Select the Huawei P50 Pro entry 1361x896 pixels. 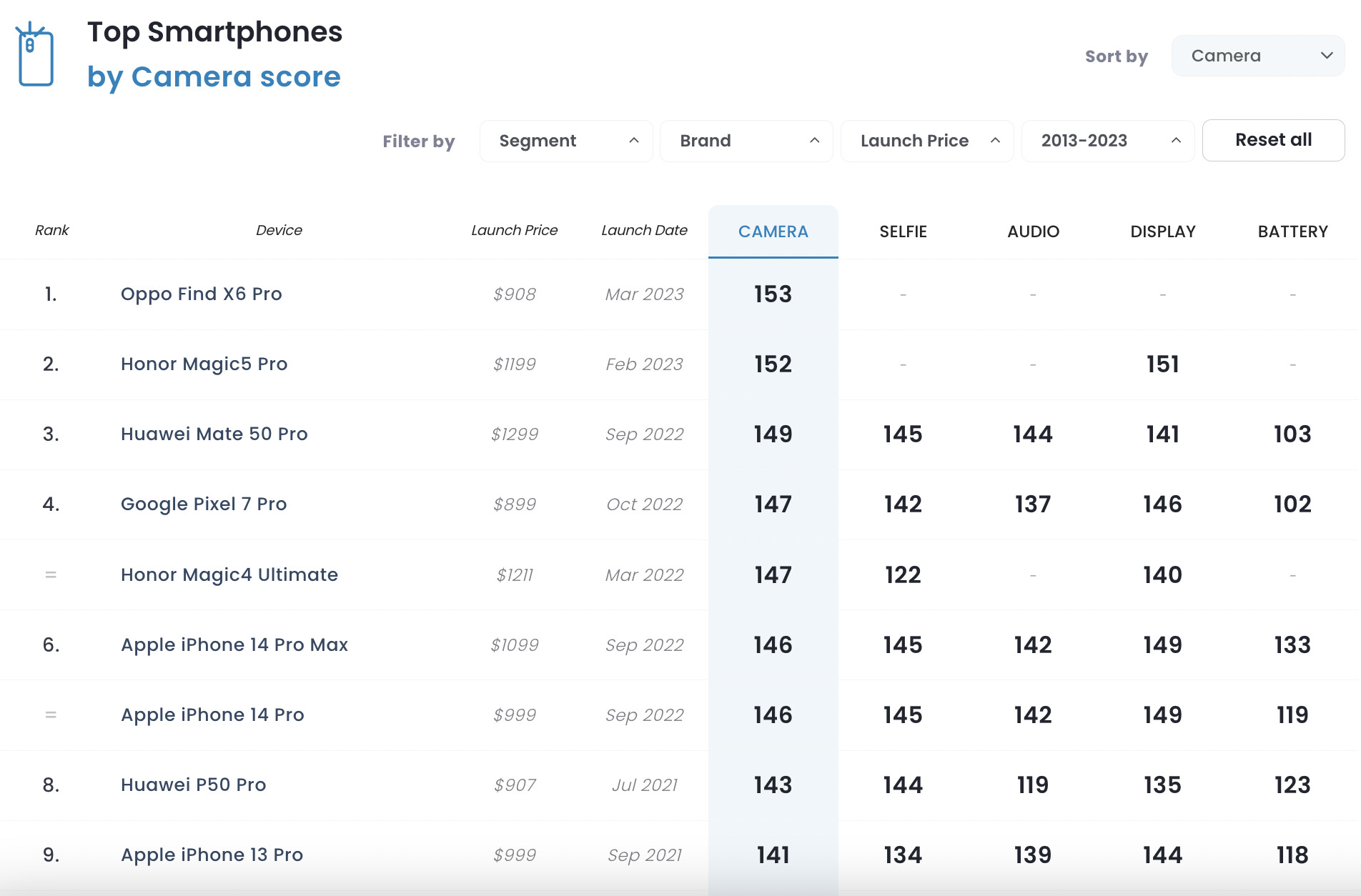click(x=193, y=785)
